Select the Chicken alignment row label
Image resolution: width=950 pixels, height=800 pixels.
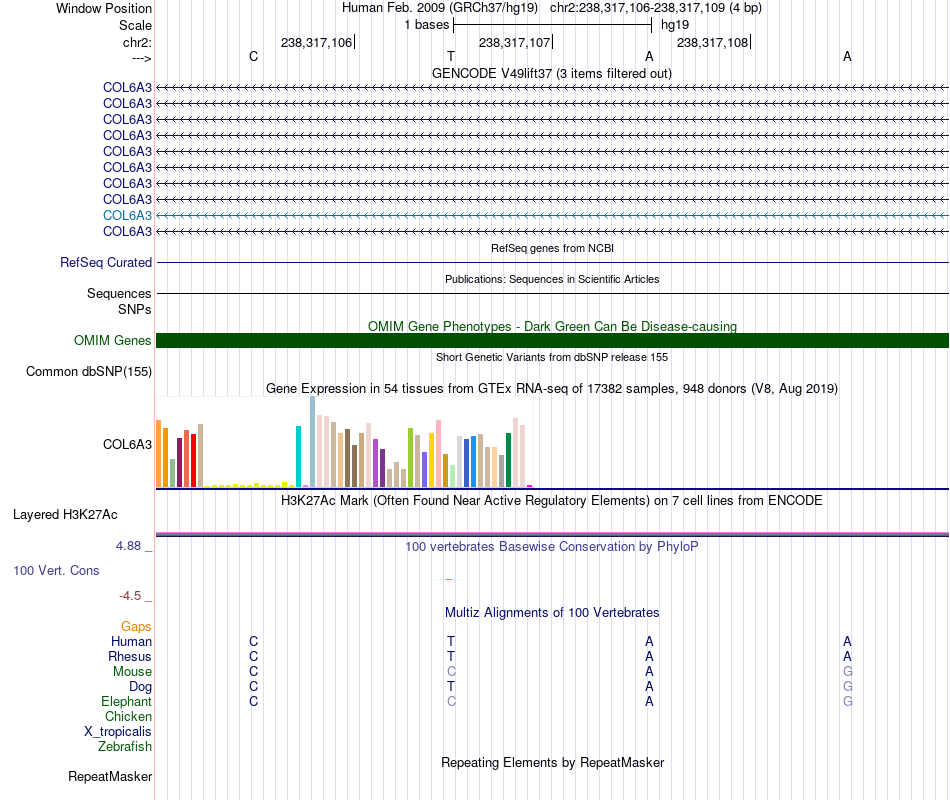point(128,716)
